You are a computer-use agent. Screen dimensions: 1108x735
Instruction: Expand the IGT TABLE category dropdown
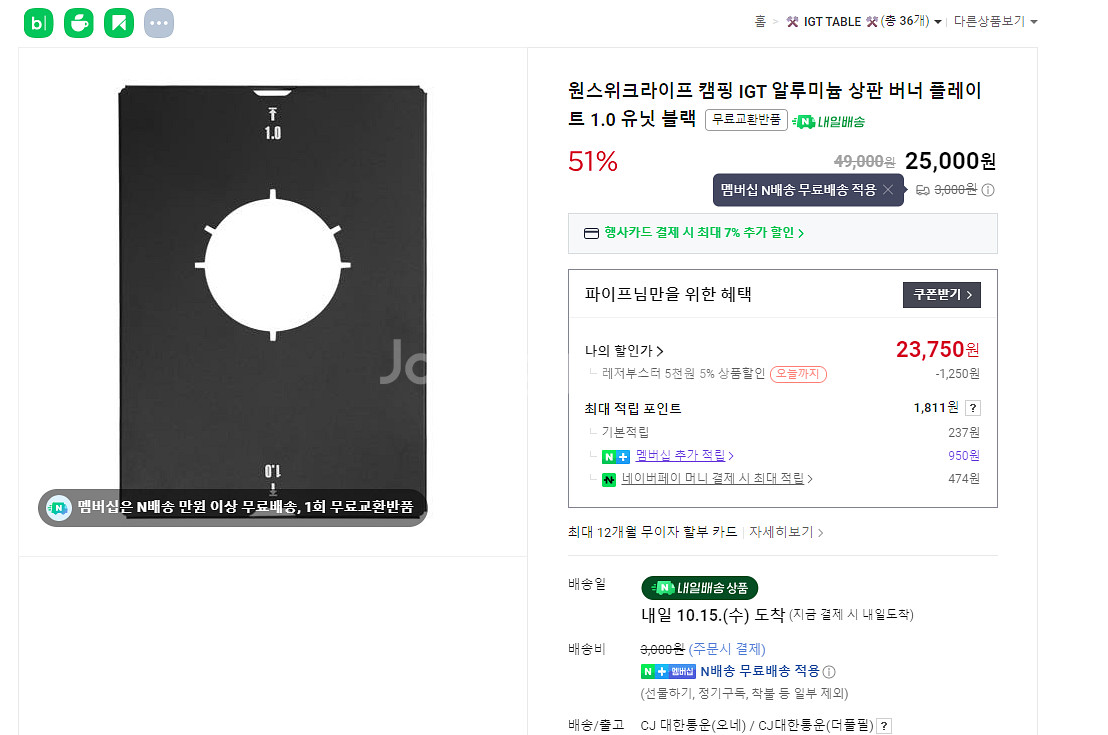tap(938, 22)
